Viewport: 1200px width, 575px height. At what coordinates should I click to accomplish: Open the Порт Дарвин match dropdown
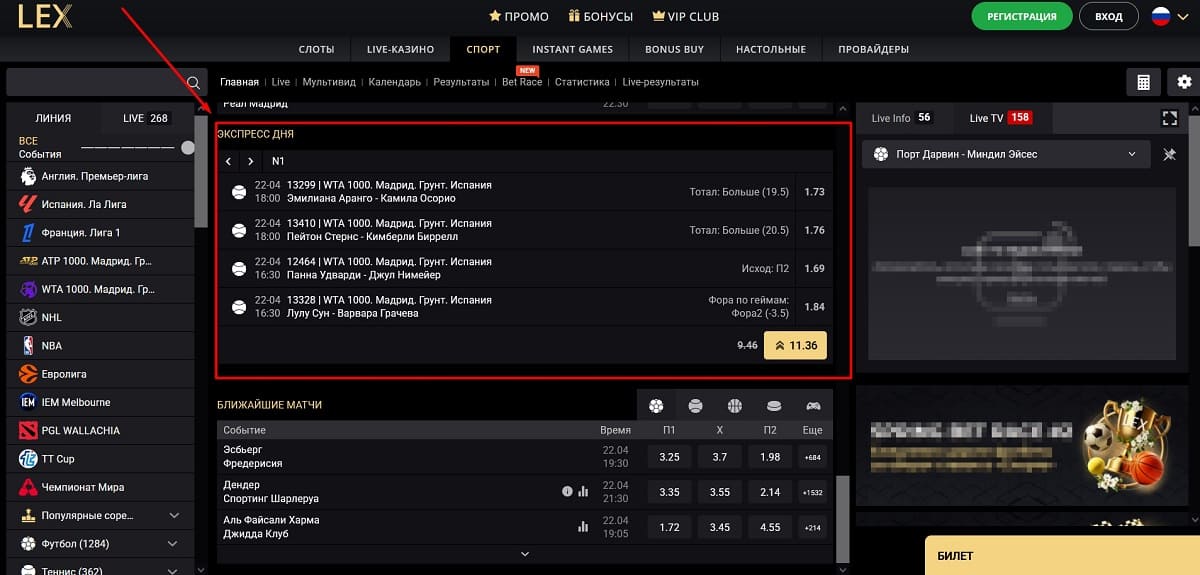coord(1006,154)
